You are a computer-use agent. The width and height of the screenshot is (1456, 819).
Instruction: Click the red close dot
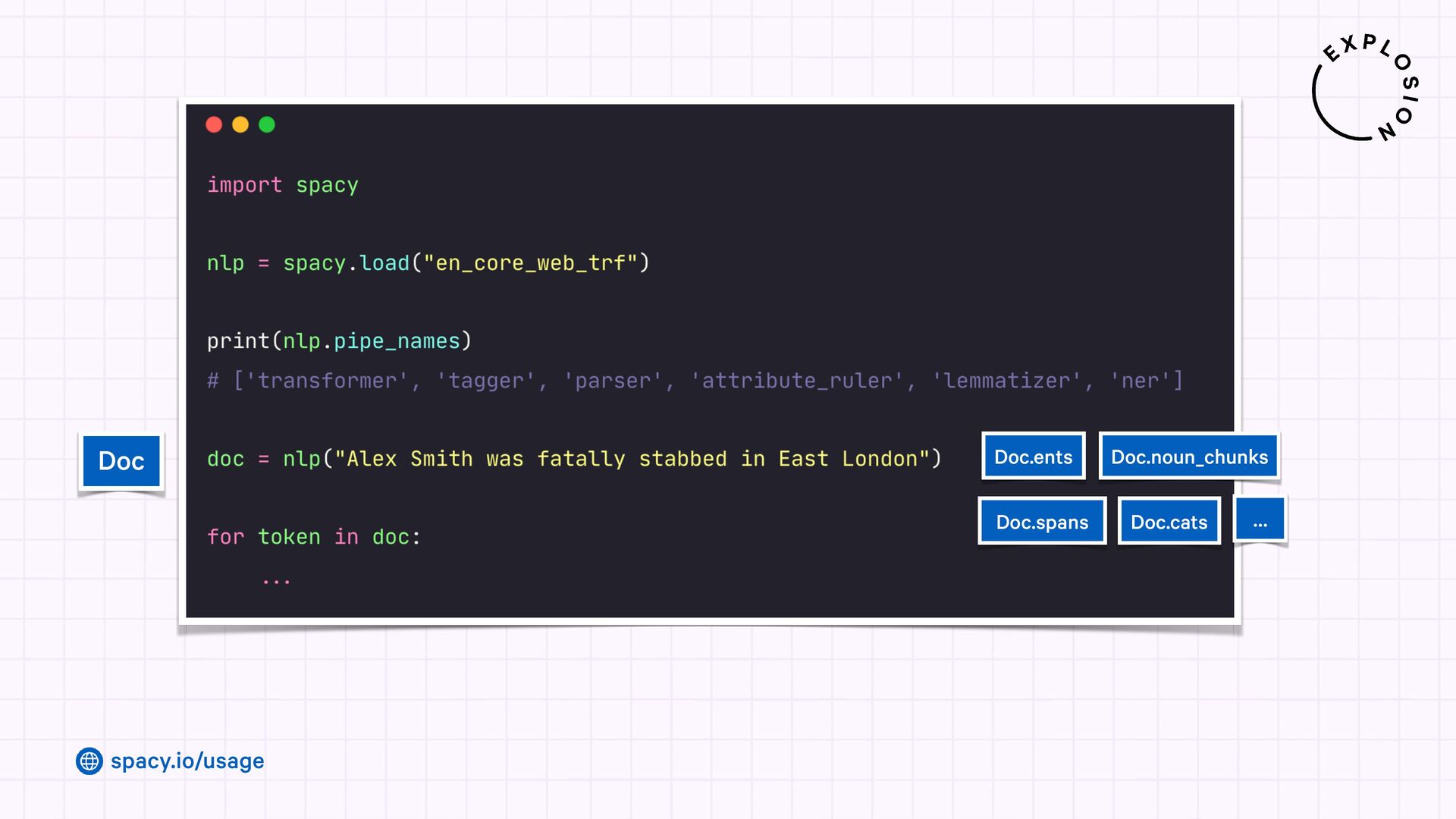pyautogui.click(x=214, y=124)
